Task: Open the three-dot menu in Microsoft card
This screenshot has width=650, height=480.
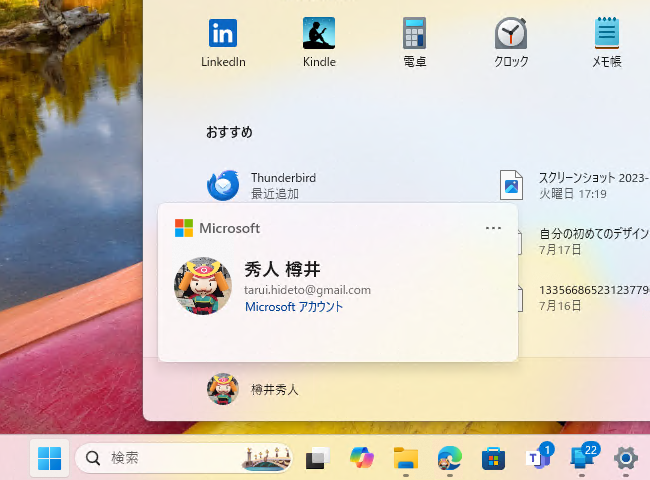Action: [493, 228]
